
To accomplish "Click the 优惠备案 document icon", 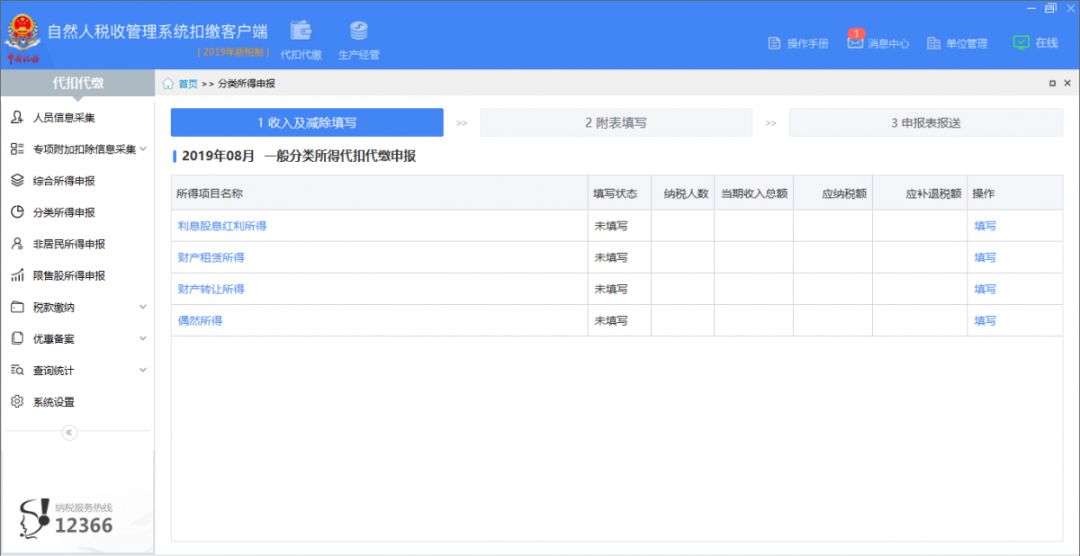I will click(x=17, y=338).
